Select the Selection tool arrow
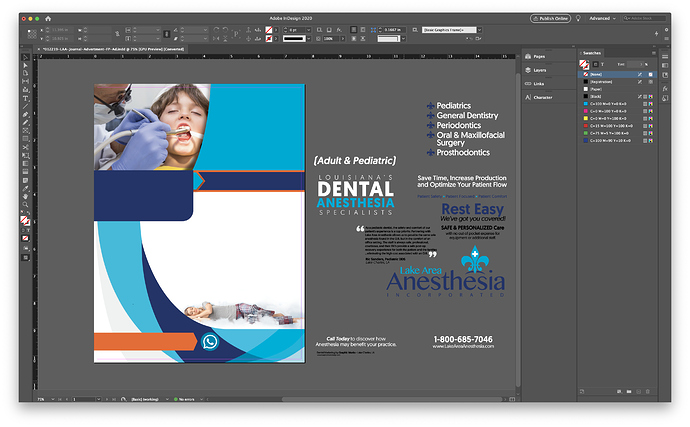Viewport: 690px width, 427px height. pos(26,57)
